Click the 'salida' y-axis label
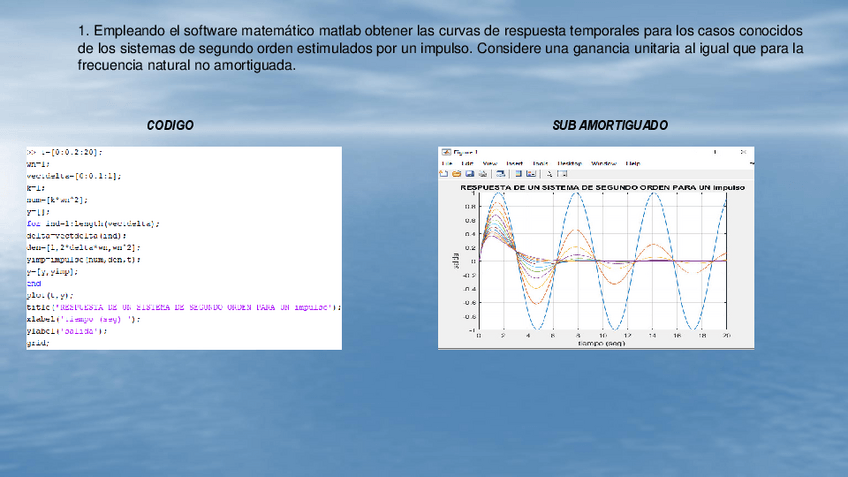 click(455, 261)
